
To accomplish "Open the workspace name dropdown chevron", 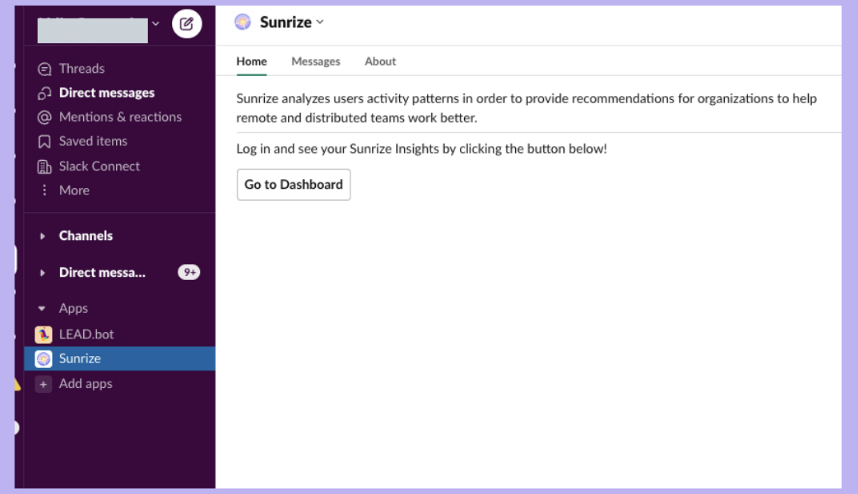I will (x=156, y=24).
